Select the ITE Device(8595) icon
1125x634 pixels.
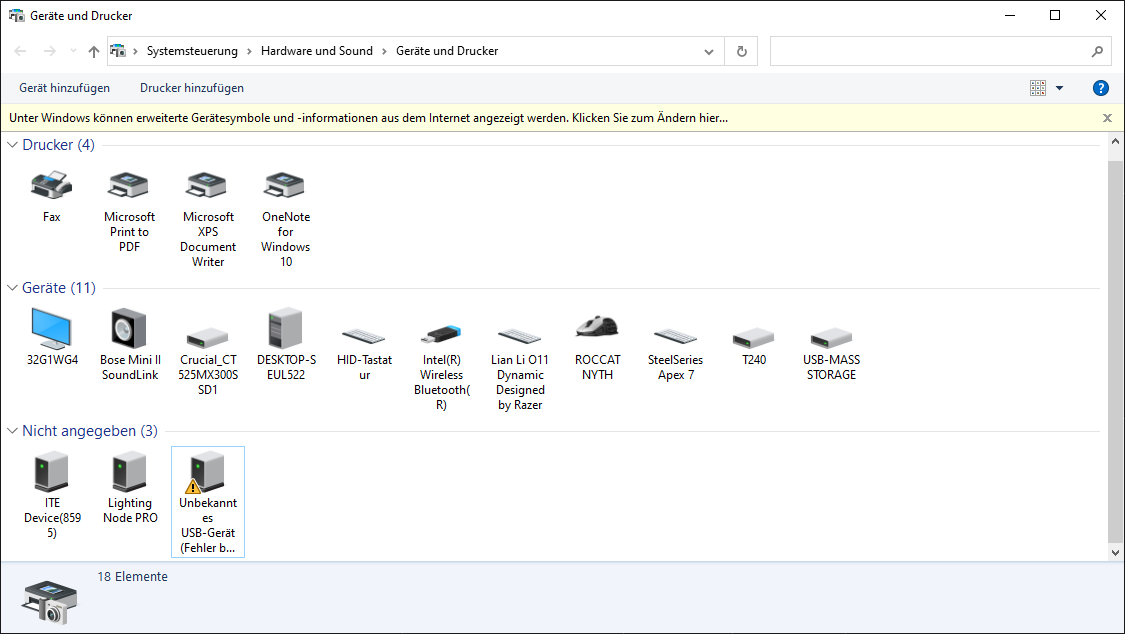click(52, 471)
